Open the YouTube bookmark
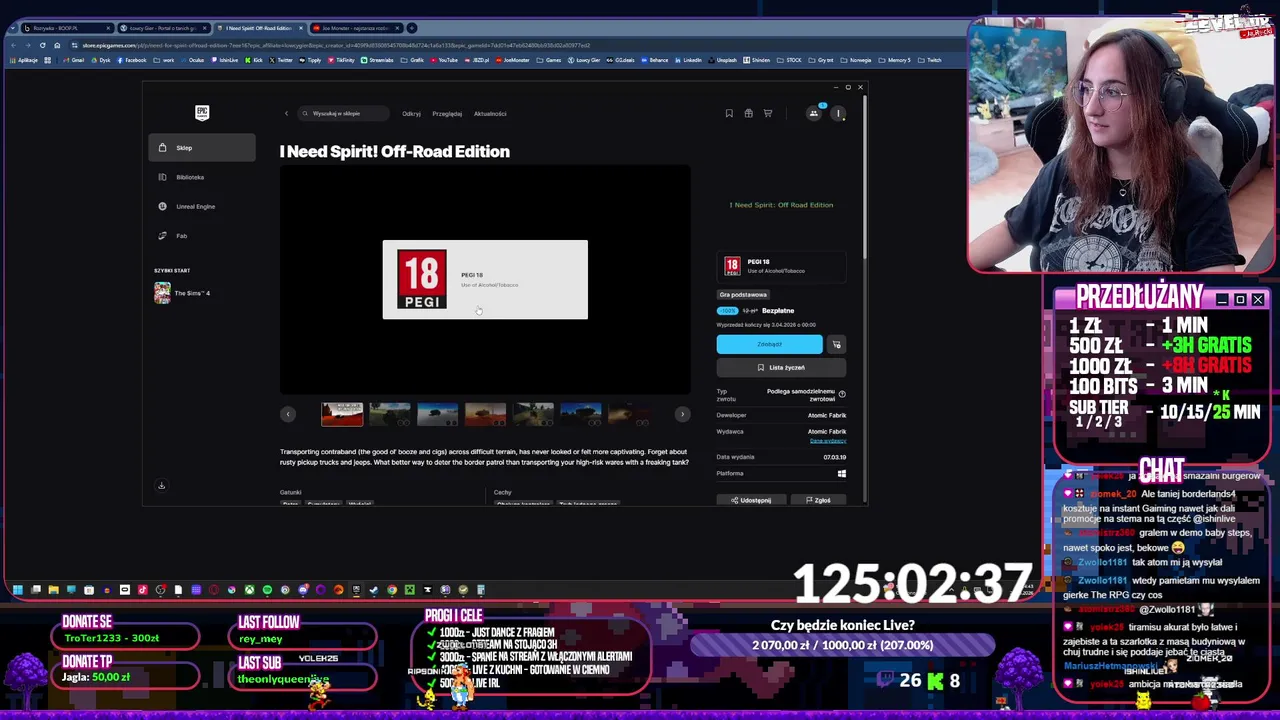The width and height of the screenshot is (1280, 720). point(444,60)
